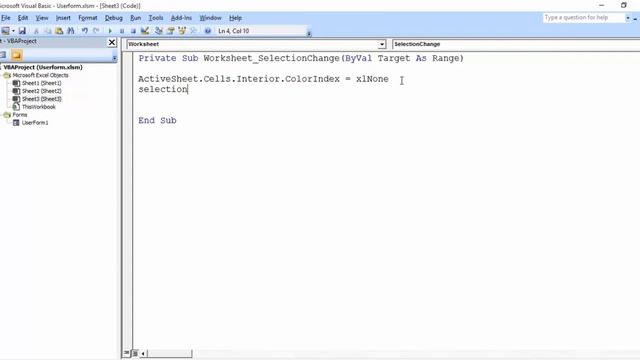640x360 pixels.
Task: Open the Edit menu
Action: [23, 18]
